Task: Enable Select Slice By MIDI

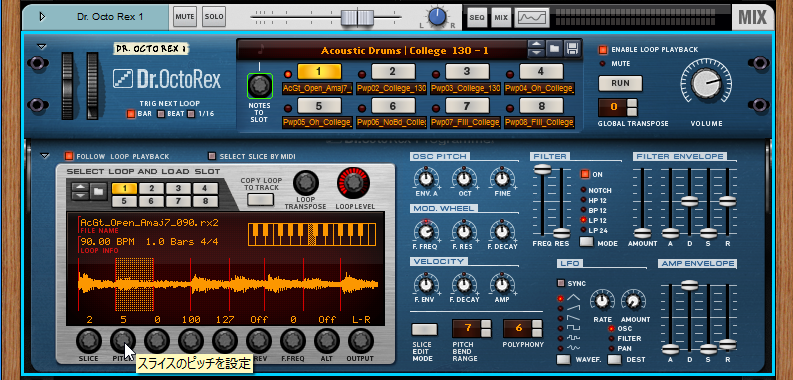Action: tap(212, 156)
